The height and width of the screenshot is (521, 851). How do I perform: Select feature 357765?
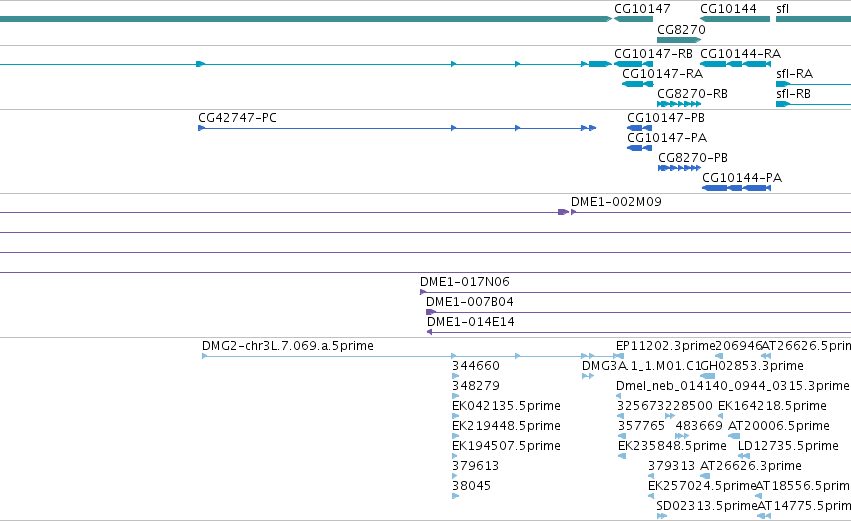pyautogui.click(x=641, y=426)
